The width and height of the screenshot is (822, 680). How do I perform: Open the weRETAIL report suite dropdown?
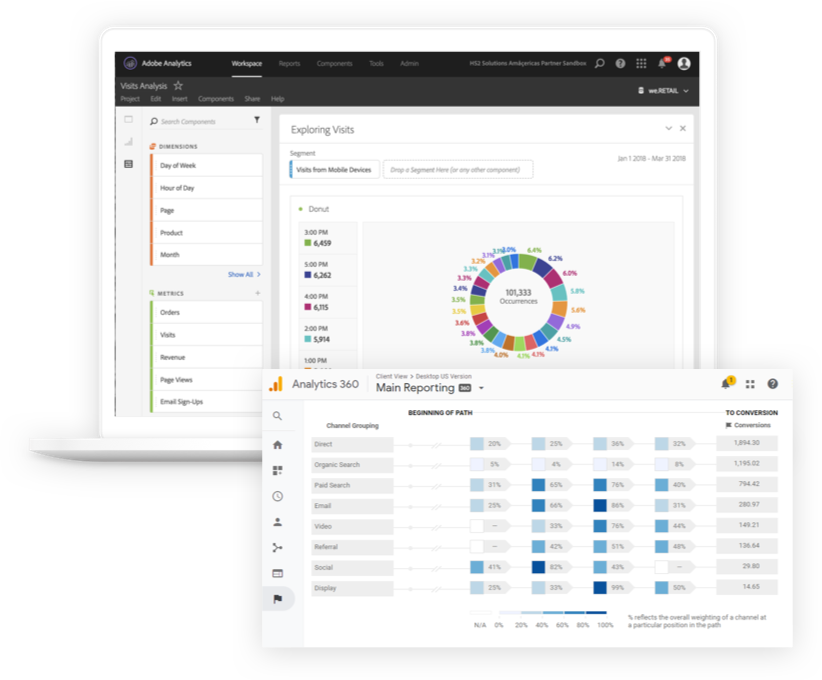tap(663, 91)
